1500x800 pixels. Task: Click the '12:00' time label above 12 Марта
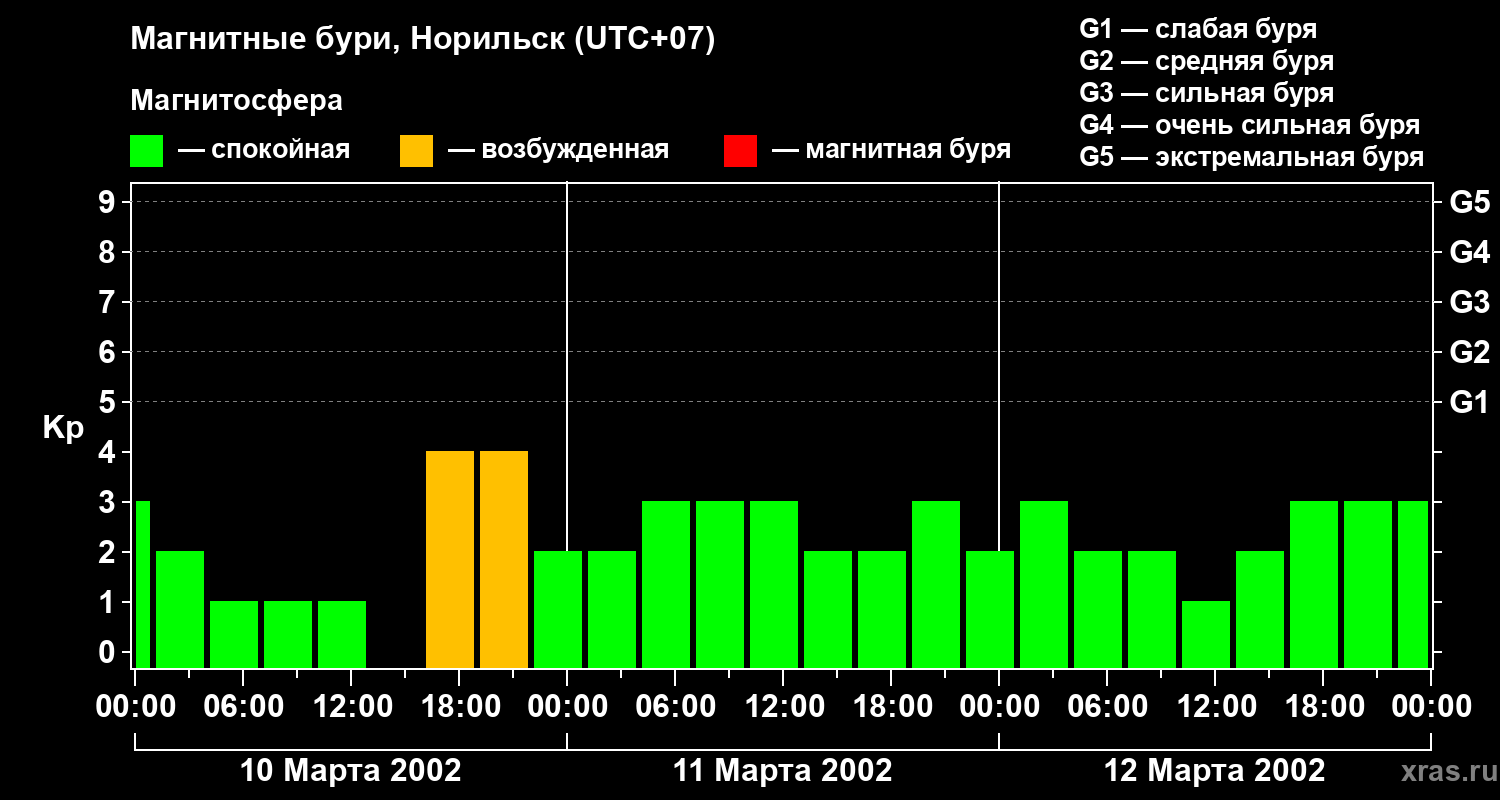click(x=1215, y=706)
